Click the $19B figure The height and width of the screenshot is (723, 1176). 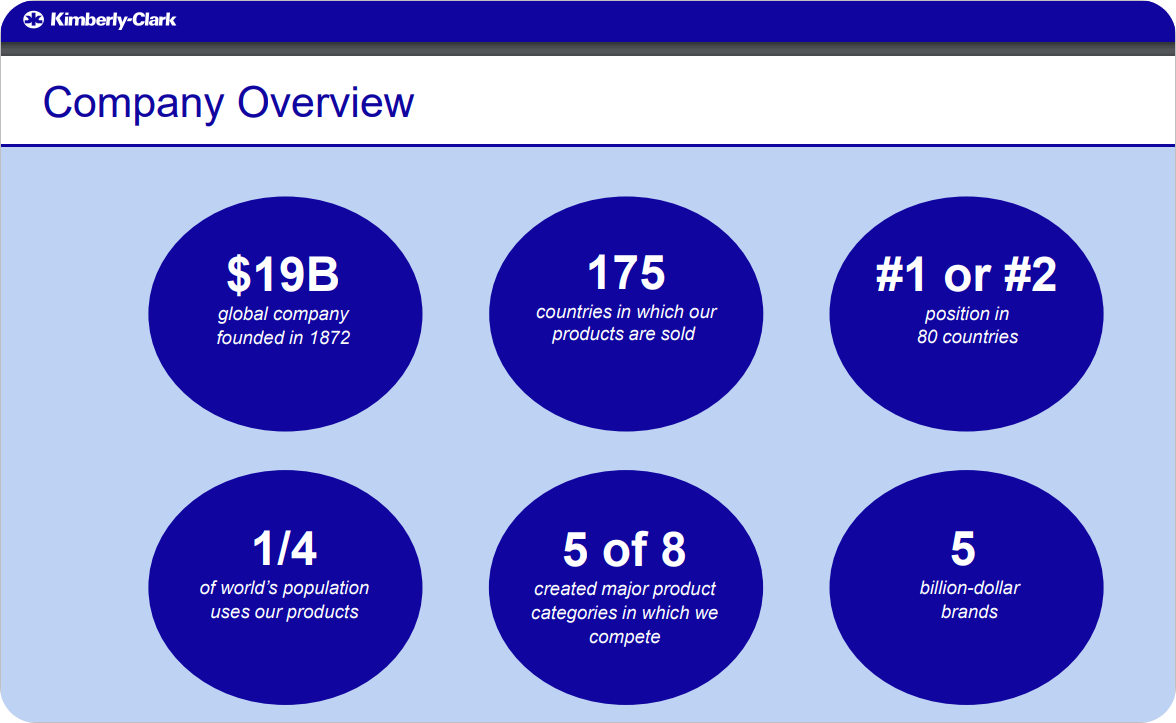tap(283, 274)
